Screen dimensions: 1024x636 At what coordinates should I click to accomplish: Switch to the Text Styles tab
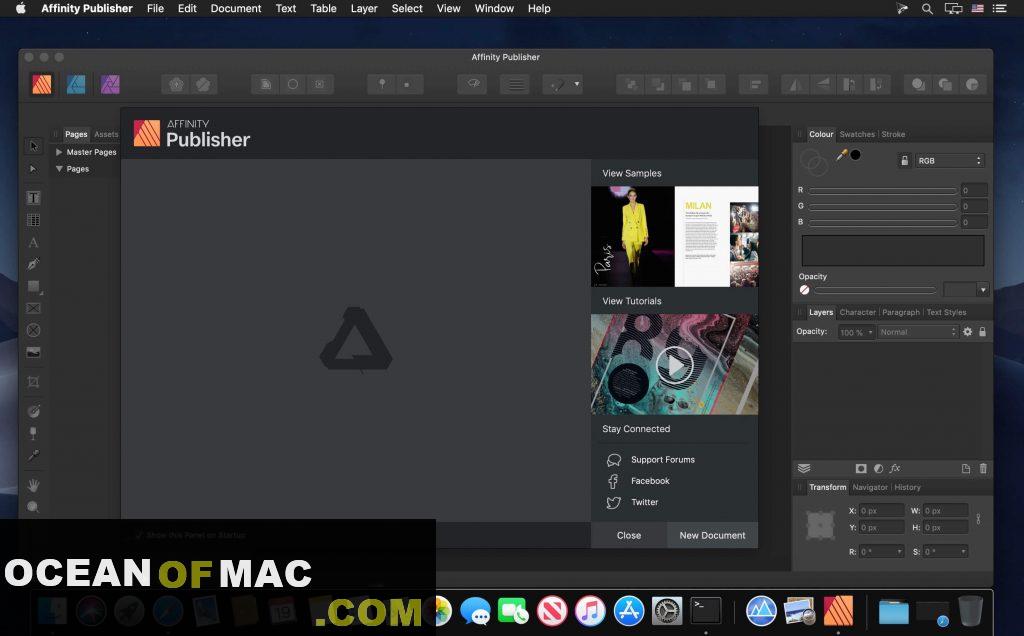click(946, 312)
